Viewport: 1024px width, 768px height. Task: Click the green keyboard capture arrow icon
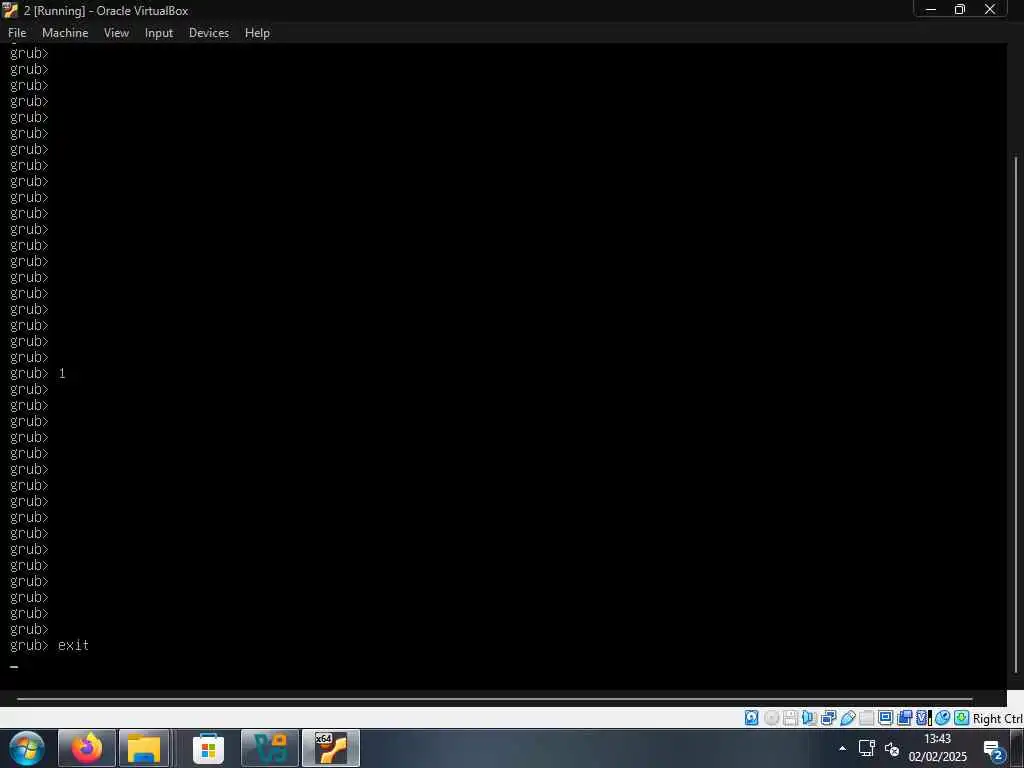(x=961, y=718)
